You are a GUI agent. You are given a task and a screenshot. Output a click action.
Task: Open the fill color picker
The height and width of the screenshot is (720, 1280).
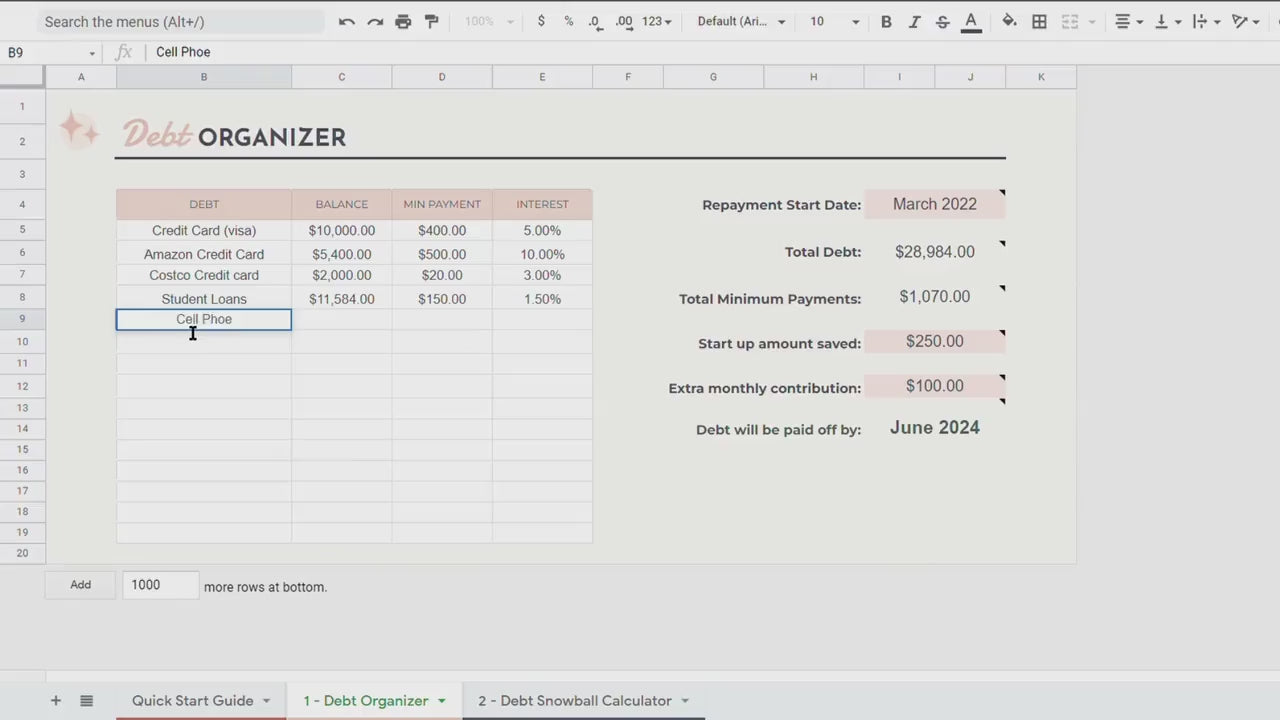(1009, 22)
